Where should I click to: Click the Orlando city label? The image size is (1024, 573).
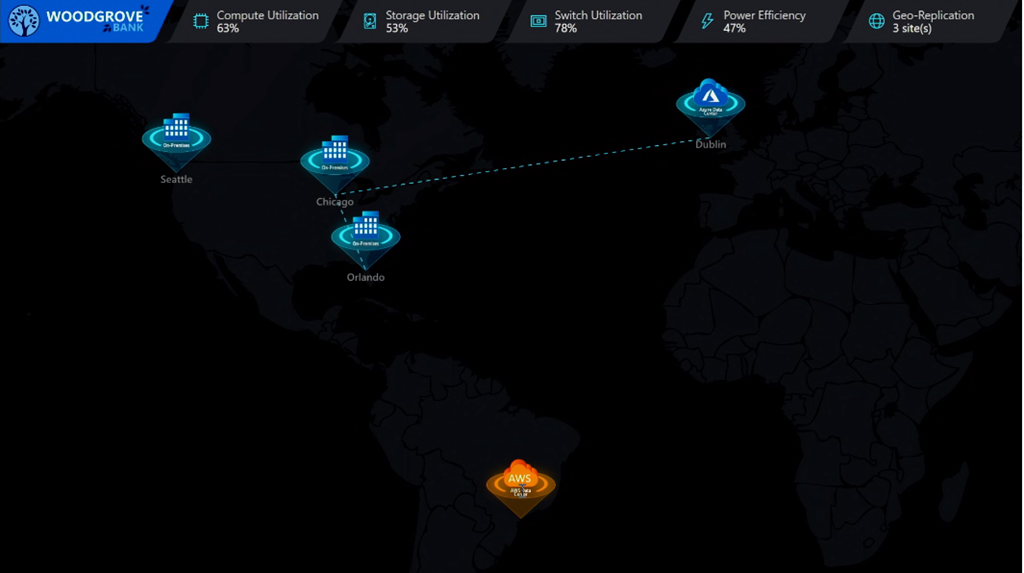coord(366,277)
